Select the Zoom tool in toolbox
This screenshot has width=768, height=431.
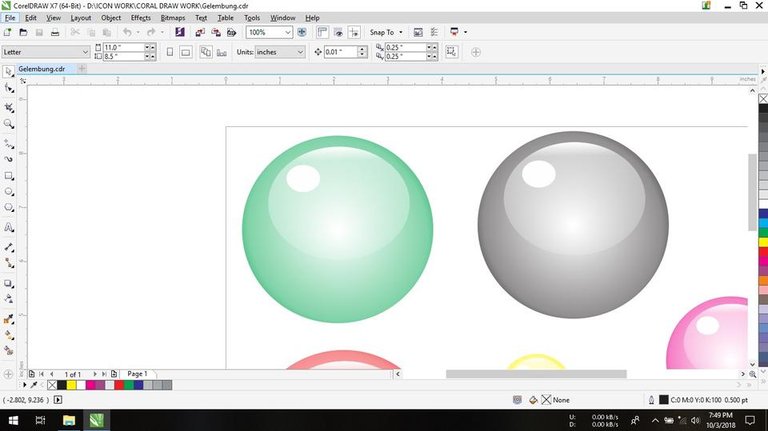pos(9,124)
